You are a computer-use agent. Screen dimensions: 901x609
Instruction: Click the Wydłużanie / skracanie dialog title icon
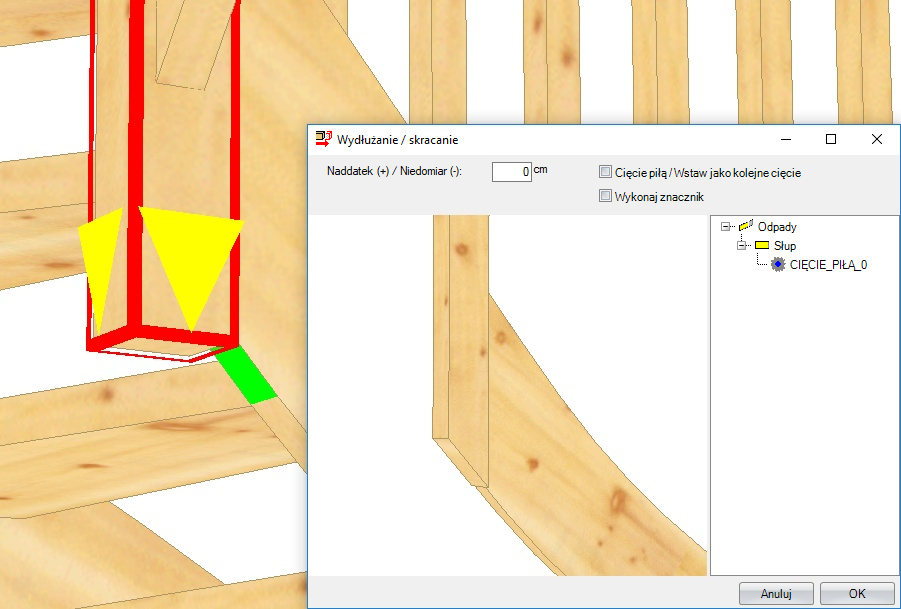pyautogui.click(x=323, y=139)
